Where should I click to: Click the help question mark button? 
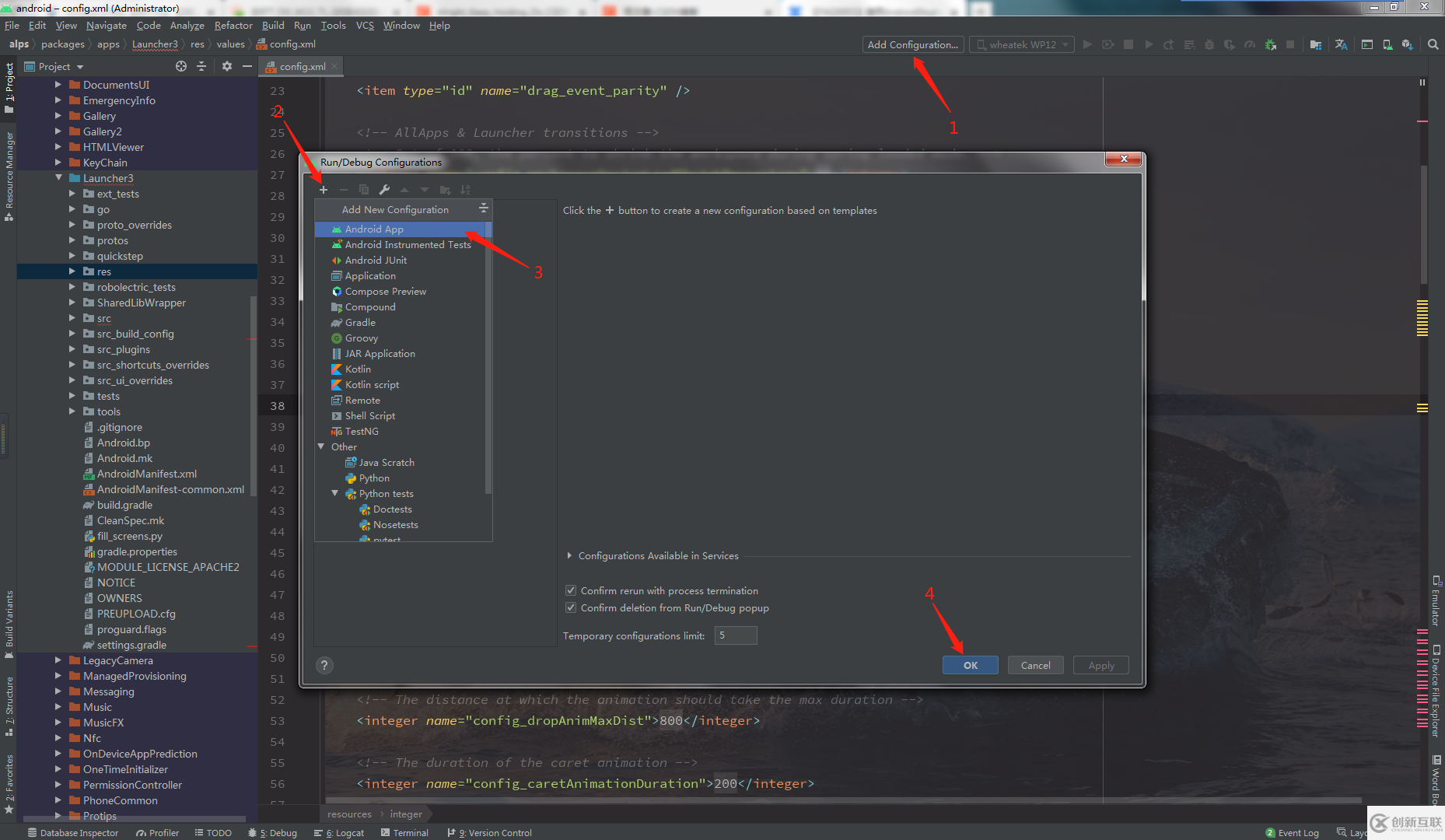coord(325,665)
